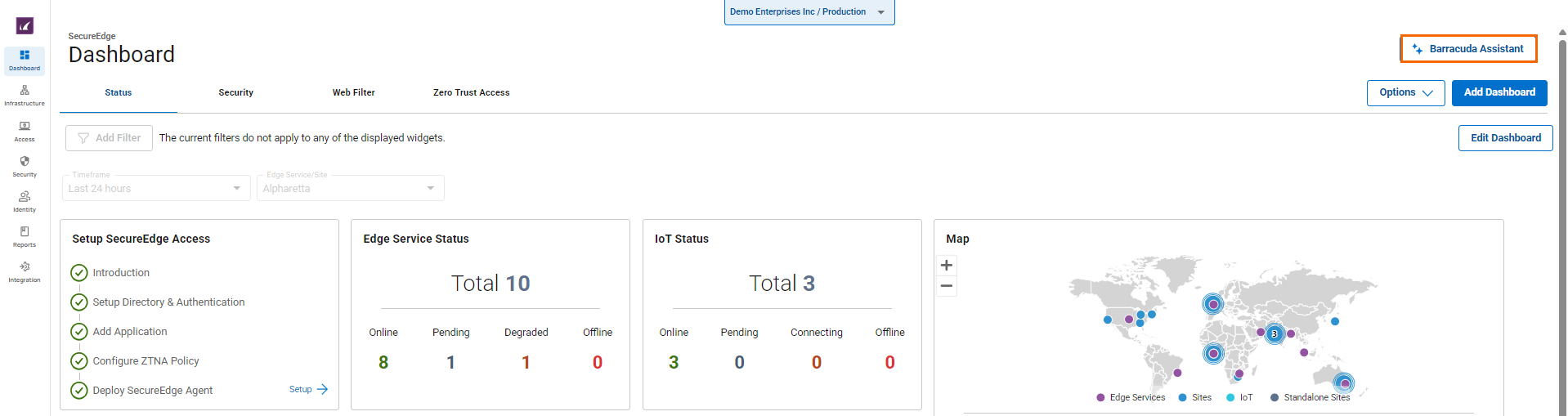Open the Options dropdown
Viewport: 1568px width, 416px height.
[1405, 93]
